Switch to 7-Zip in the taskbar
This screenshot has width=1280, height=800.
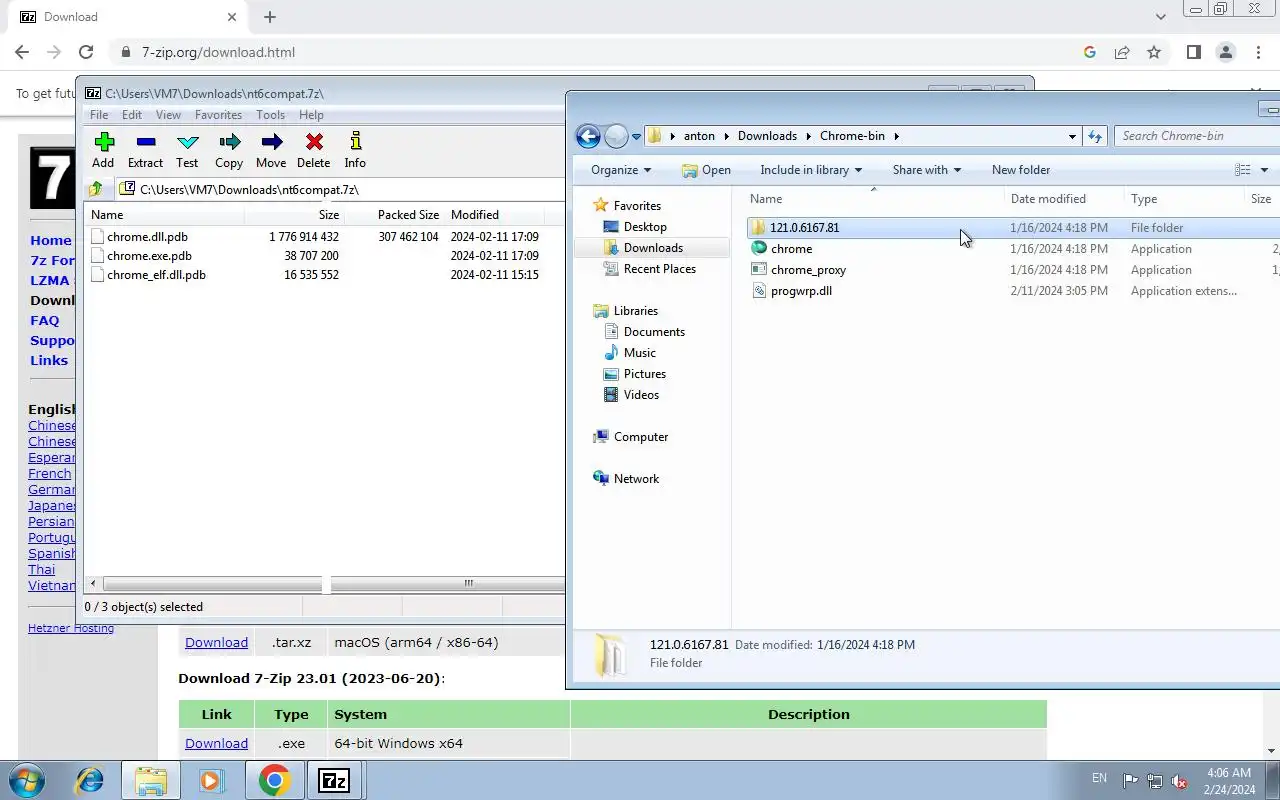pos(334,780)
